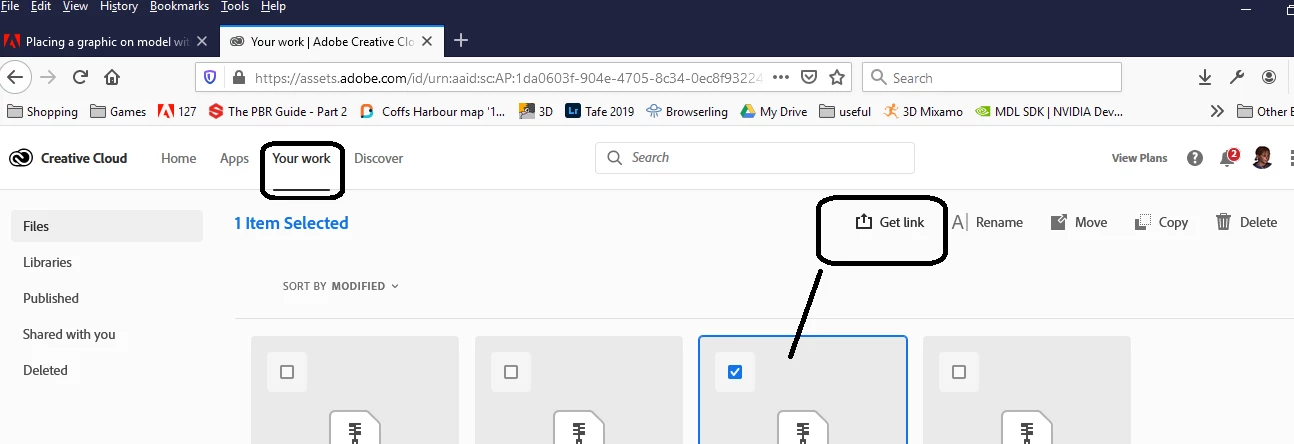
Task: Open the Firefox Home page icon
Action: tap(112, 77)
